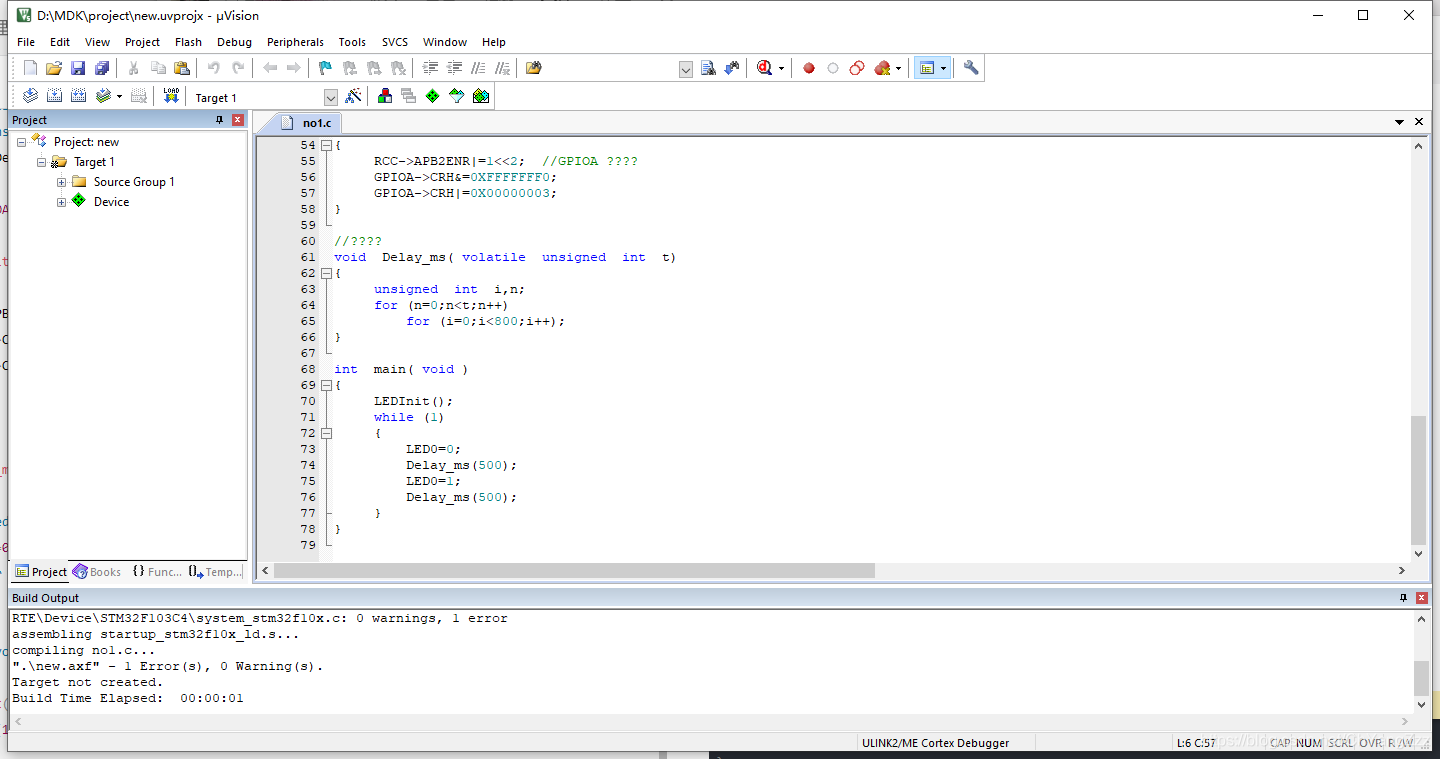Open the Peripherals menu
Viewport: 1440px width, 759px height.
pos(295,42)
